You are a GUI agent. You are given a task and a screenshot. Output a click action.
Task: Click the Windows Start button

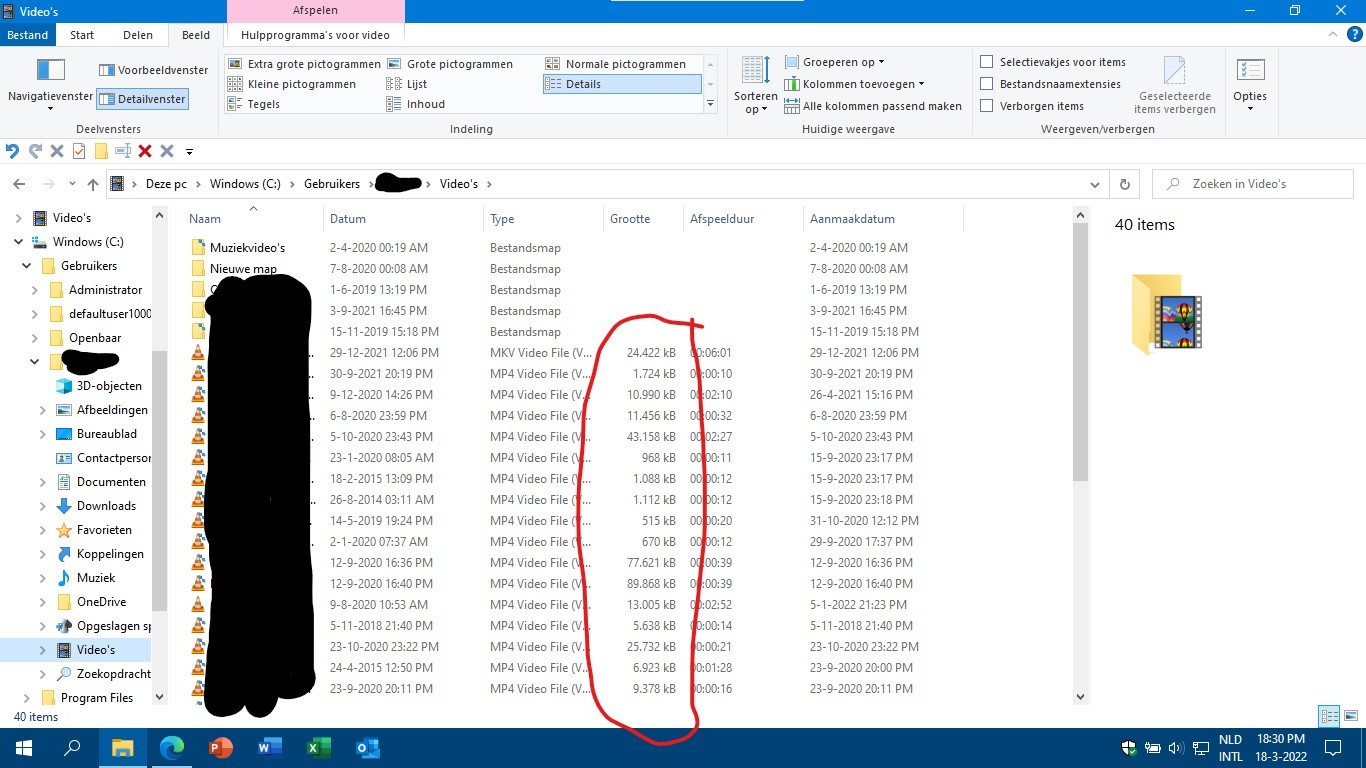pos(24,747)
